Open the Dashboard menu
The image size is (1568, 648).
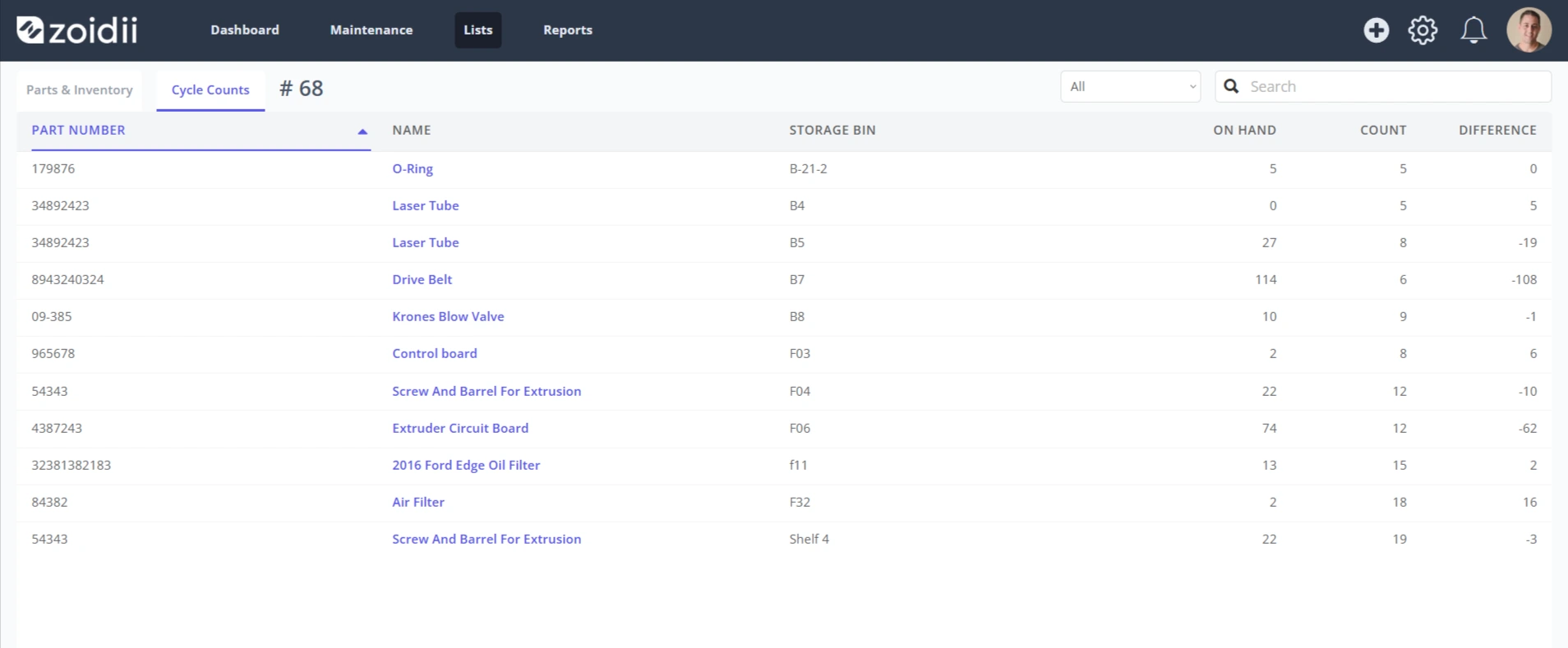(245, 30)
